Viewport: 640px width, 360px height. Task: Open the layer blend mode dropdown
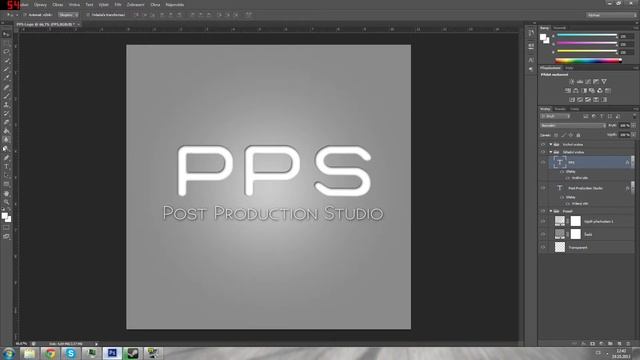coord(573,126)
